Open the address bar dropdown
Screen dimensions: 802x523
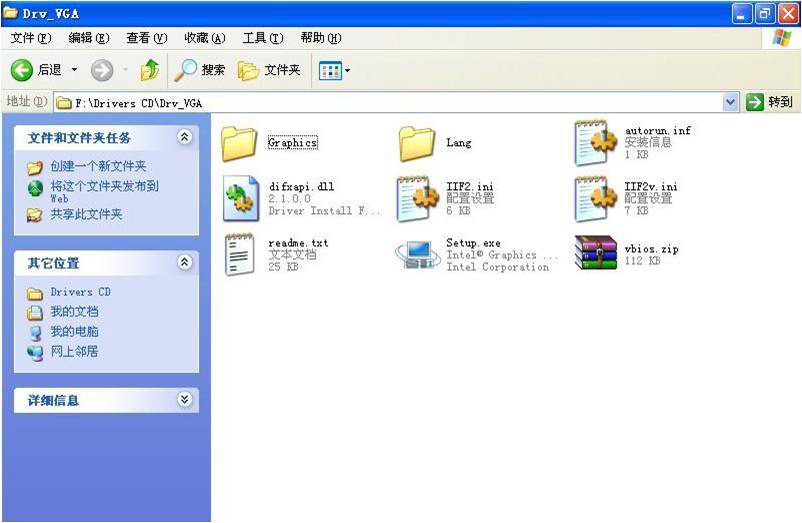coord(730,102)
